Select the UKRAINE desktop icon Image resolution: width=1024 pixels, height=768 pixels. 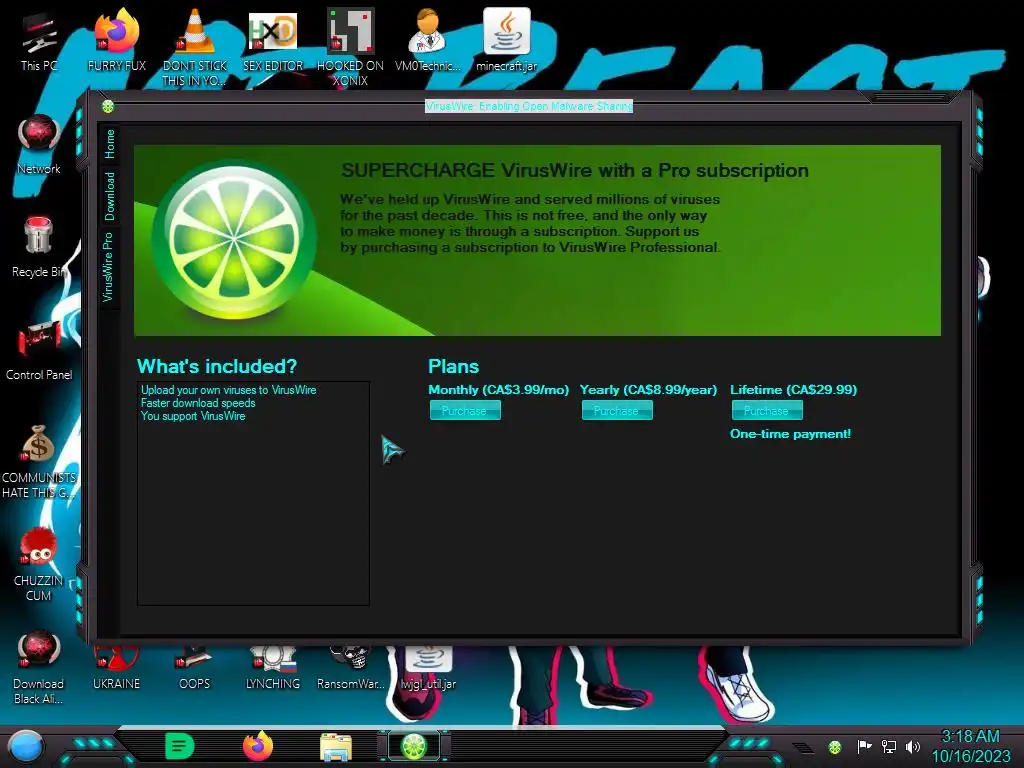click(x=116, y=669)
